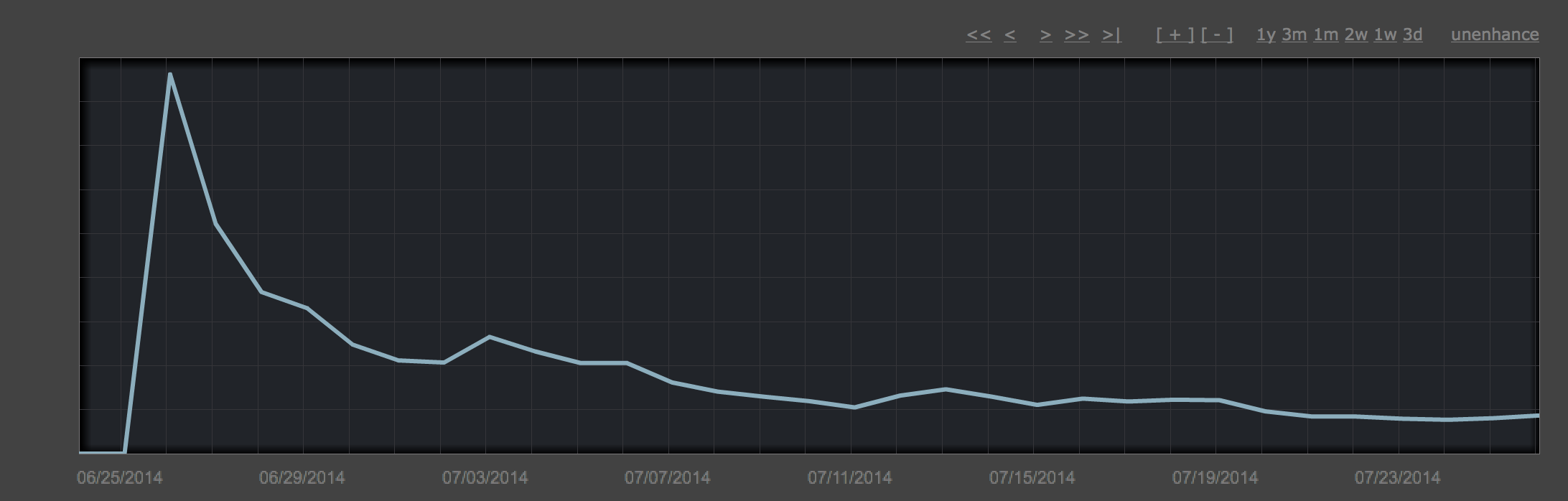Screen dimensions: 1568x501
Task: Jump forward using the >> link
Action: point(1076,34)
